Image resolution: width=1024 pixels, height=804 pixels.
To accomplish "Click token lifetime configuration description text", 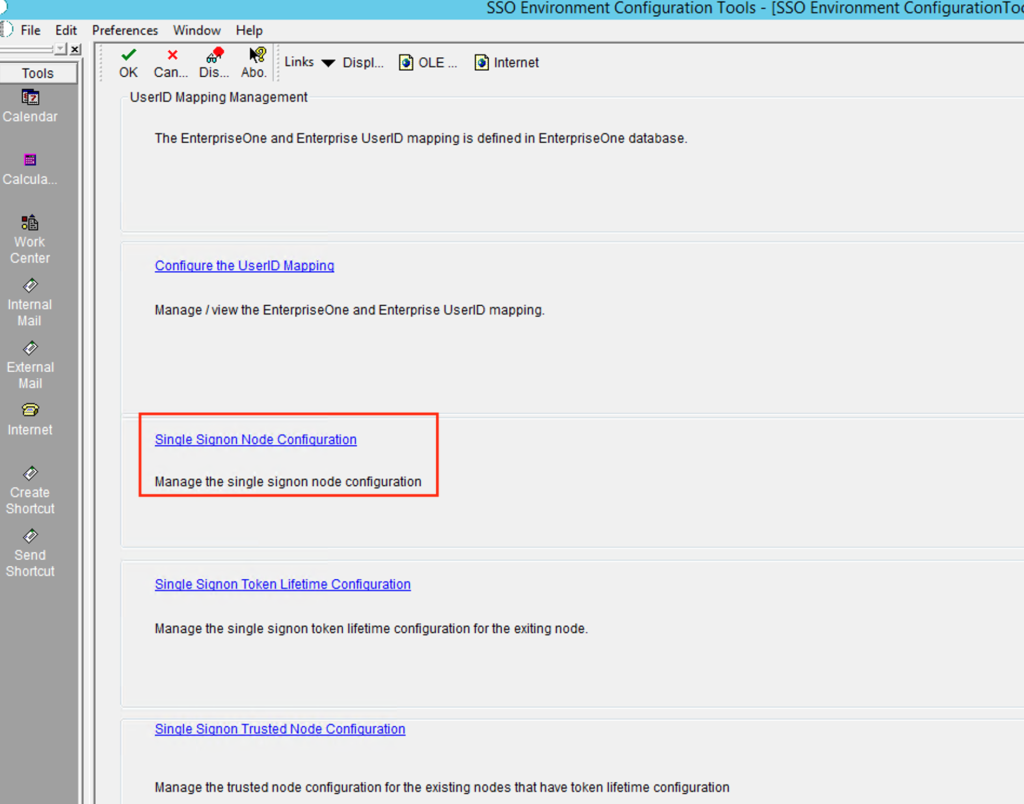I will (x=371, y=629).
